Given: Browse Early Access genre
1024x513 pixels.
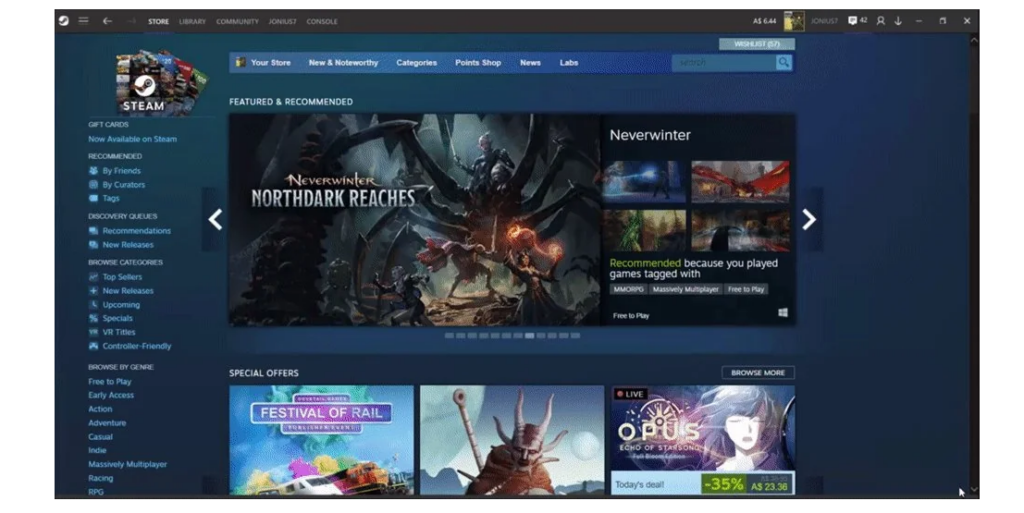Looking at the screenshot, I should coord(111,395).
